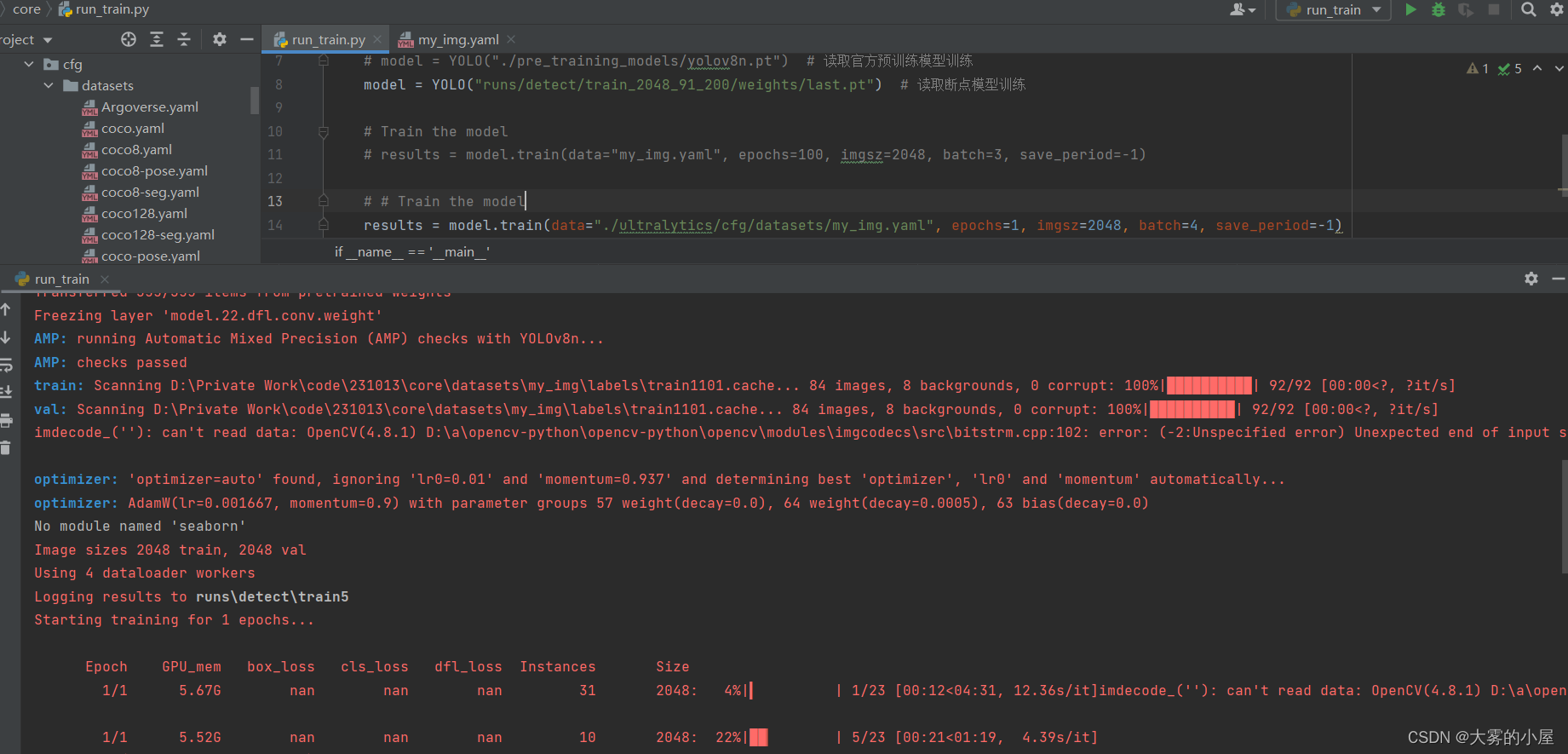Close the run_train.py editor tab

tap(379, 40)
